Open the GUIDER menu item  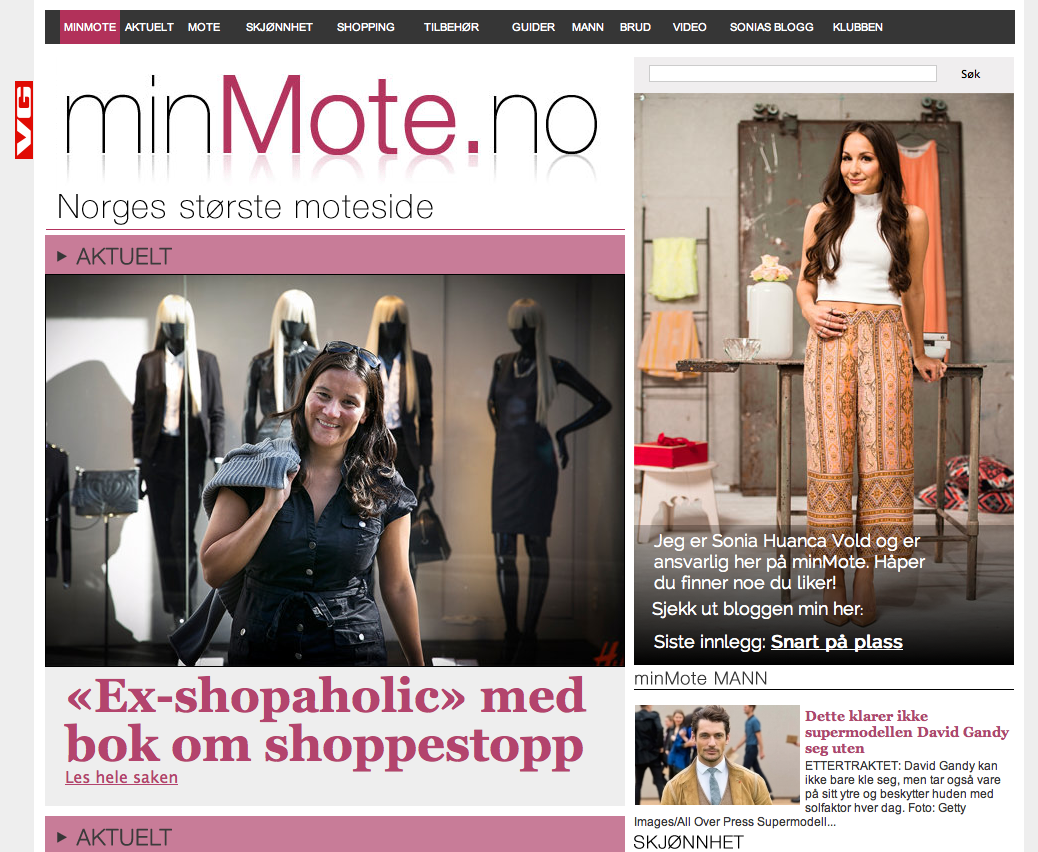[x=533, y=27]
